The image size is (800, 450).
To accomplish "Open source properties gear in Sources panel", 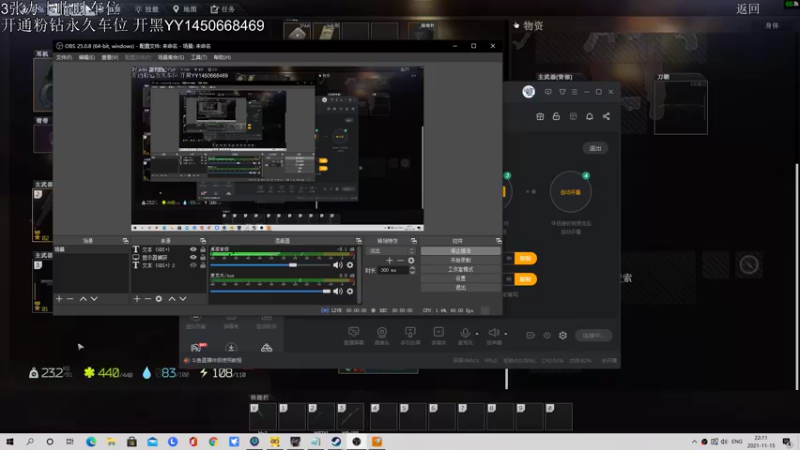I will pos(159,299).
